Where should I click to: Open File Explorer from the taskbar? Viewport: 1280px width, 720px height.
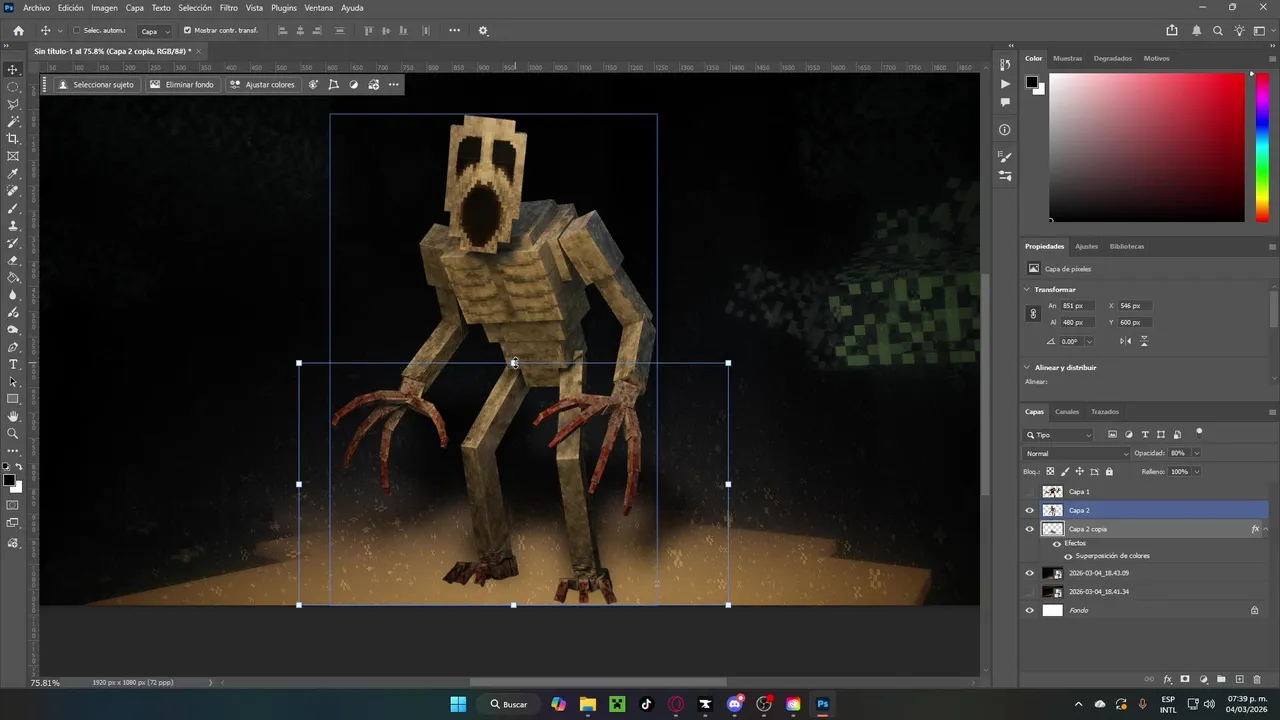588,704
